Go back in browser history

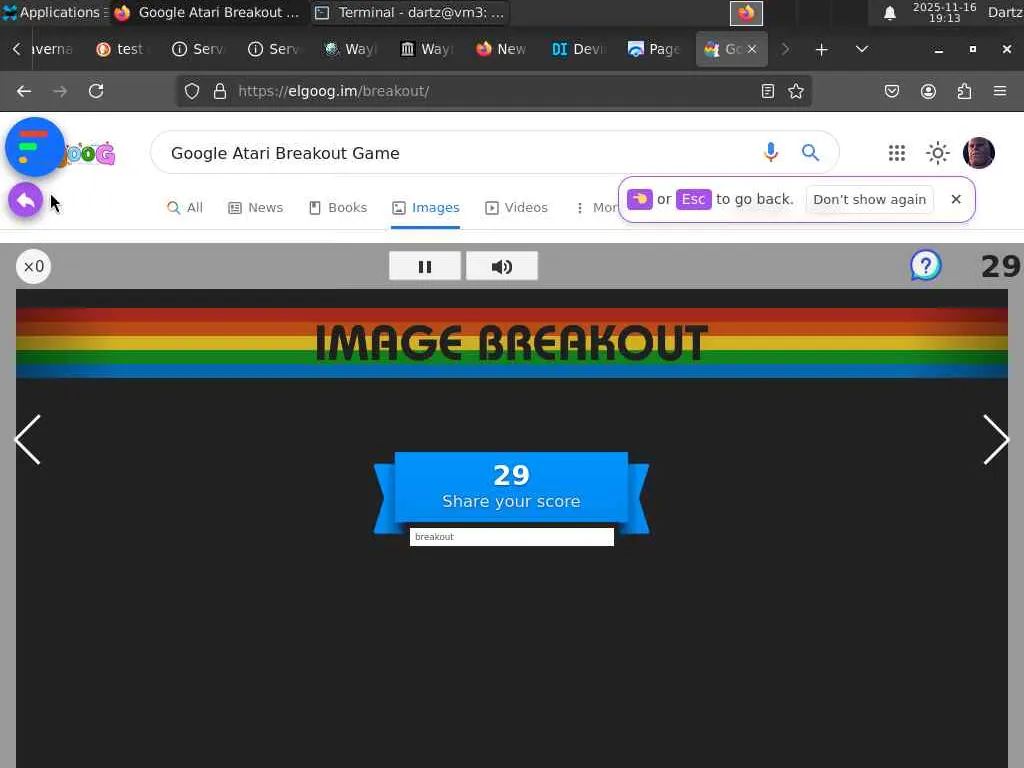click(x=24, y=91)
